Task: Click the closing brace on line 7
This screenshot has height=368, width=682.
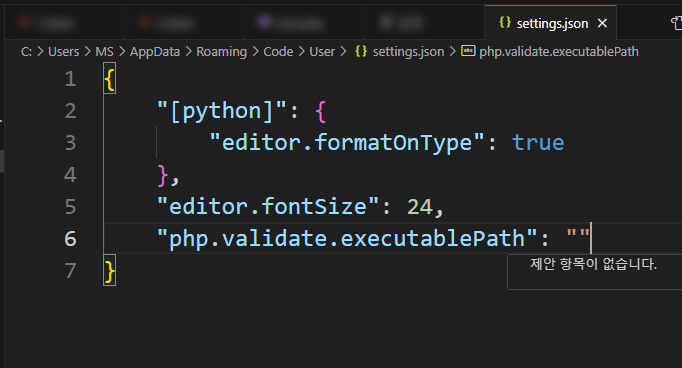Action: (110, 271)
